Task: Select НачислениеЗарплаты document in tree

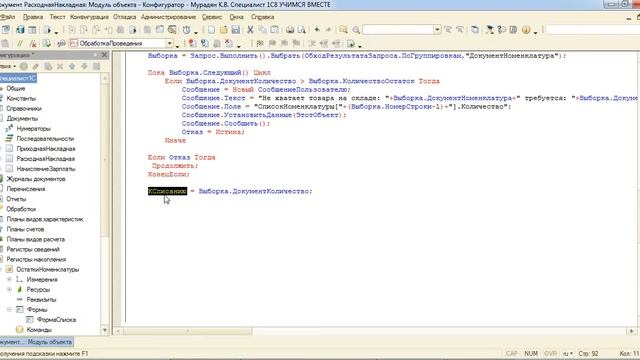Action: [46, 169]
